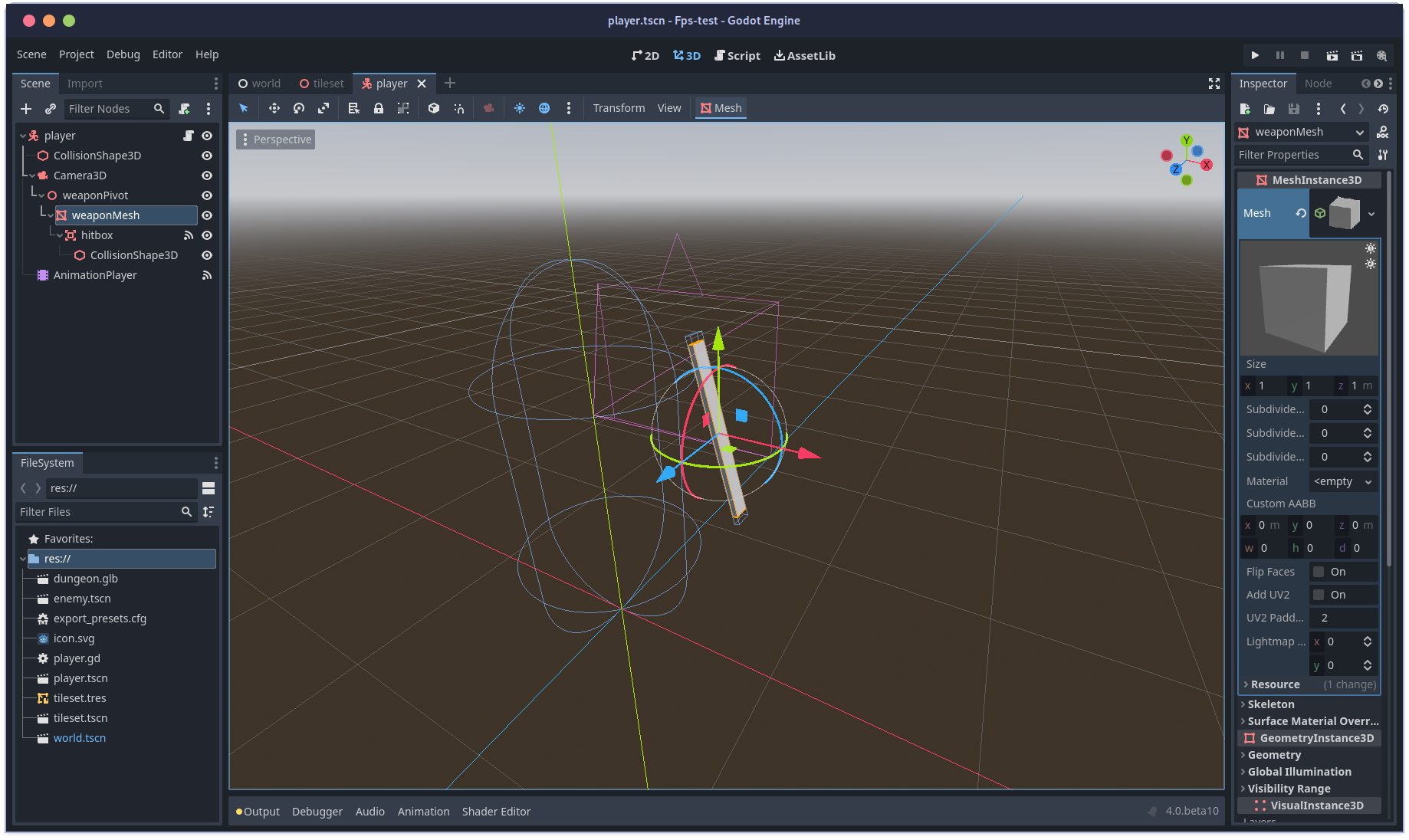Screen dimensions: 1409x840
Task: Toggle the preview sunlight icon
Action: point(520,108)
